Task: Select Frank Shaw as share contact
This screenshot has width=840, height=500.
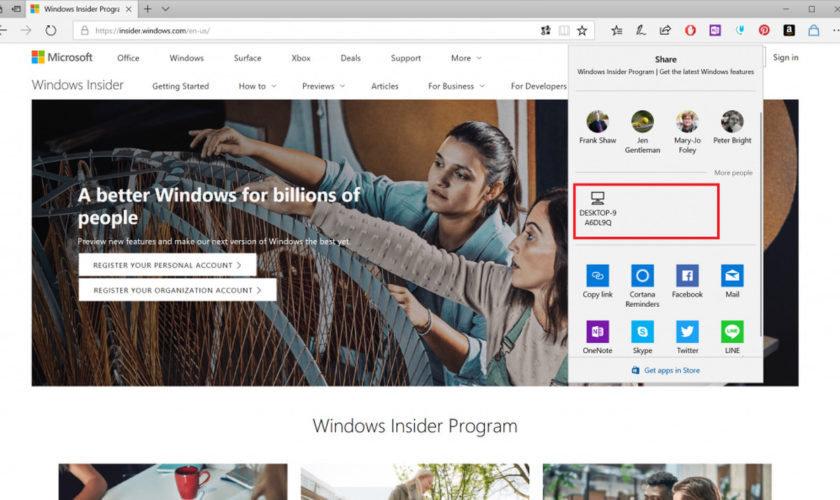Action: coord(597,123)
